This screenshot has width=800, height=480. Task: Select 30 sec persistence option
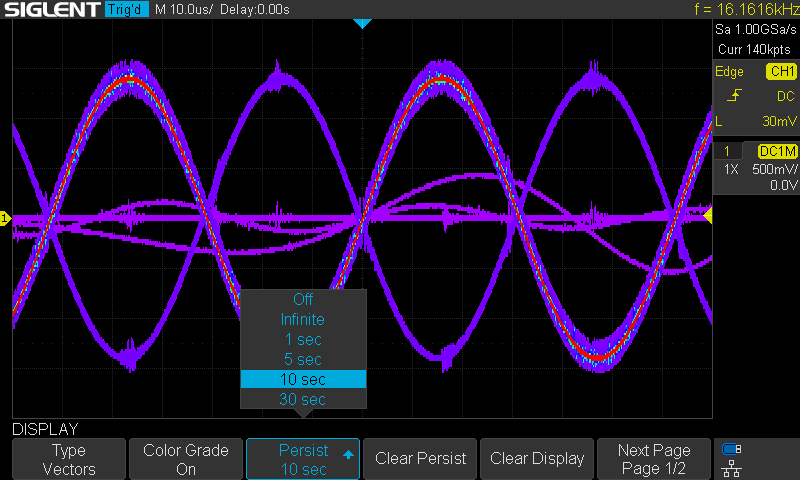303,399
